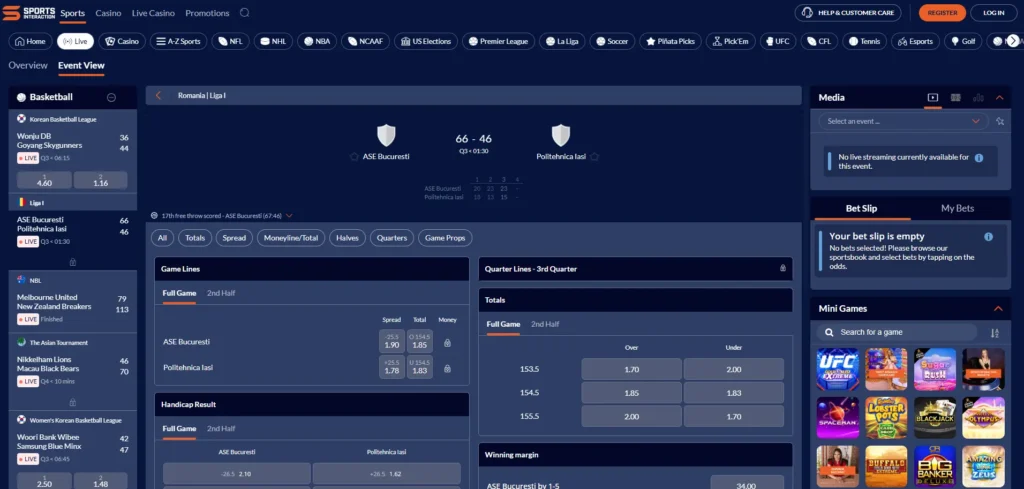Bet handicap Politehnica Iasi +26.5 at 1.62
Image resolution: width=1024 pixels, height=489 pixels.
[387, 474]
